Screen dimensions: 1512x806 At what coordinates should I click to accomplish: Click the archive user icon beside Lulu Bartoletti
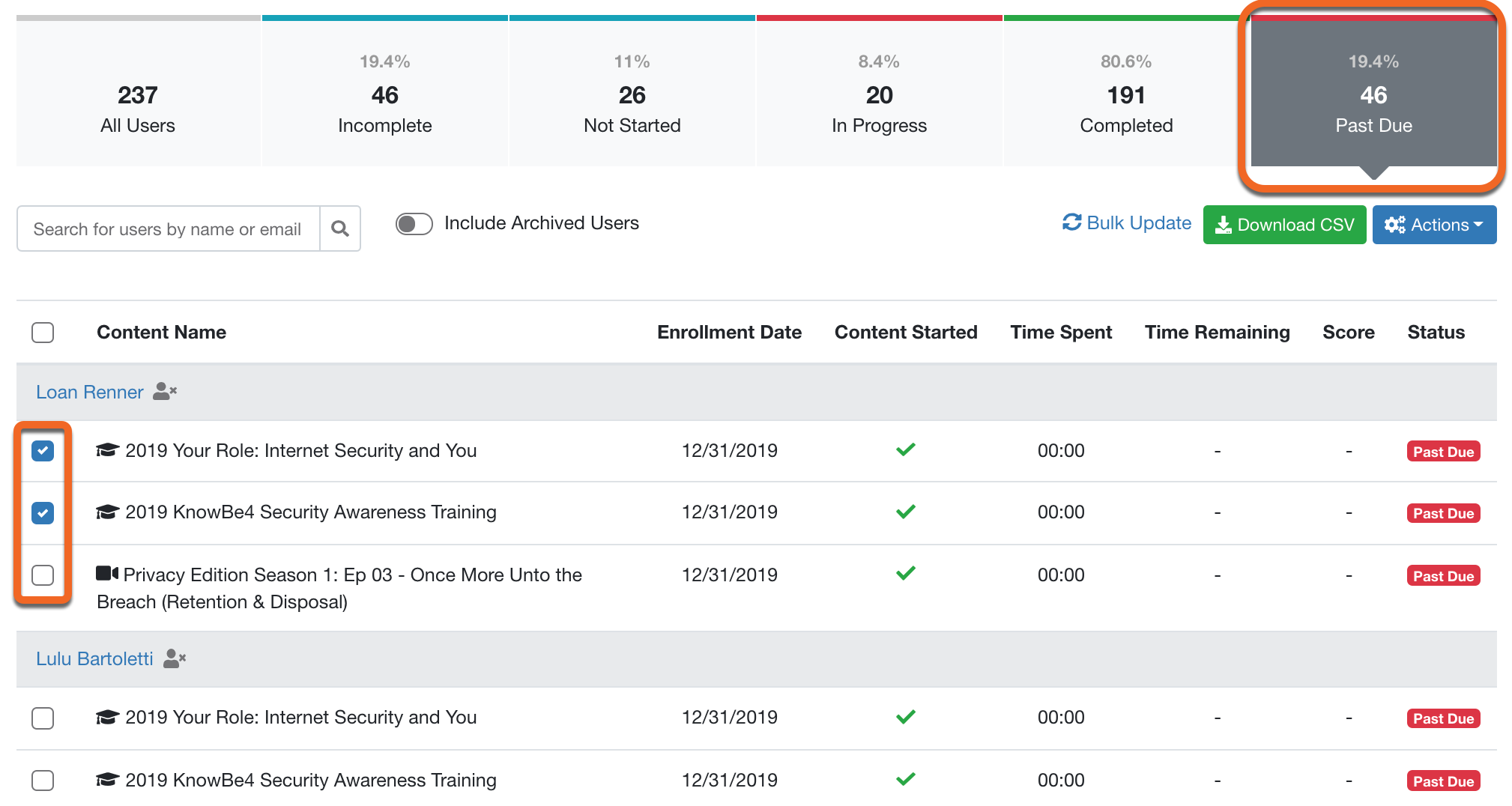(x=175, y=658)
